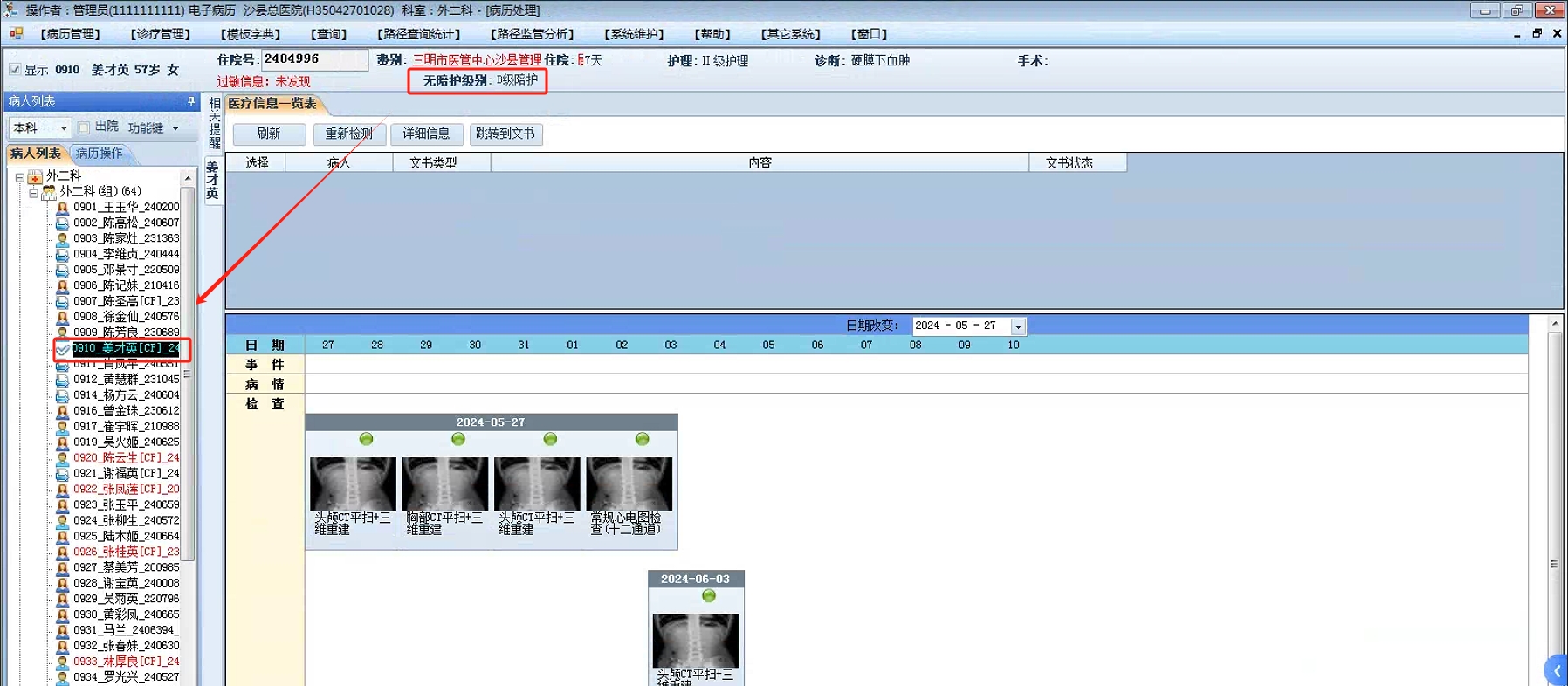
Task: Click green status dot under 2024-06-03
Action: tap(709, 596)
